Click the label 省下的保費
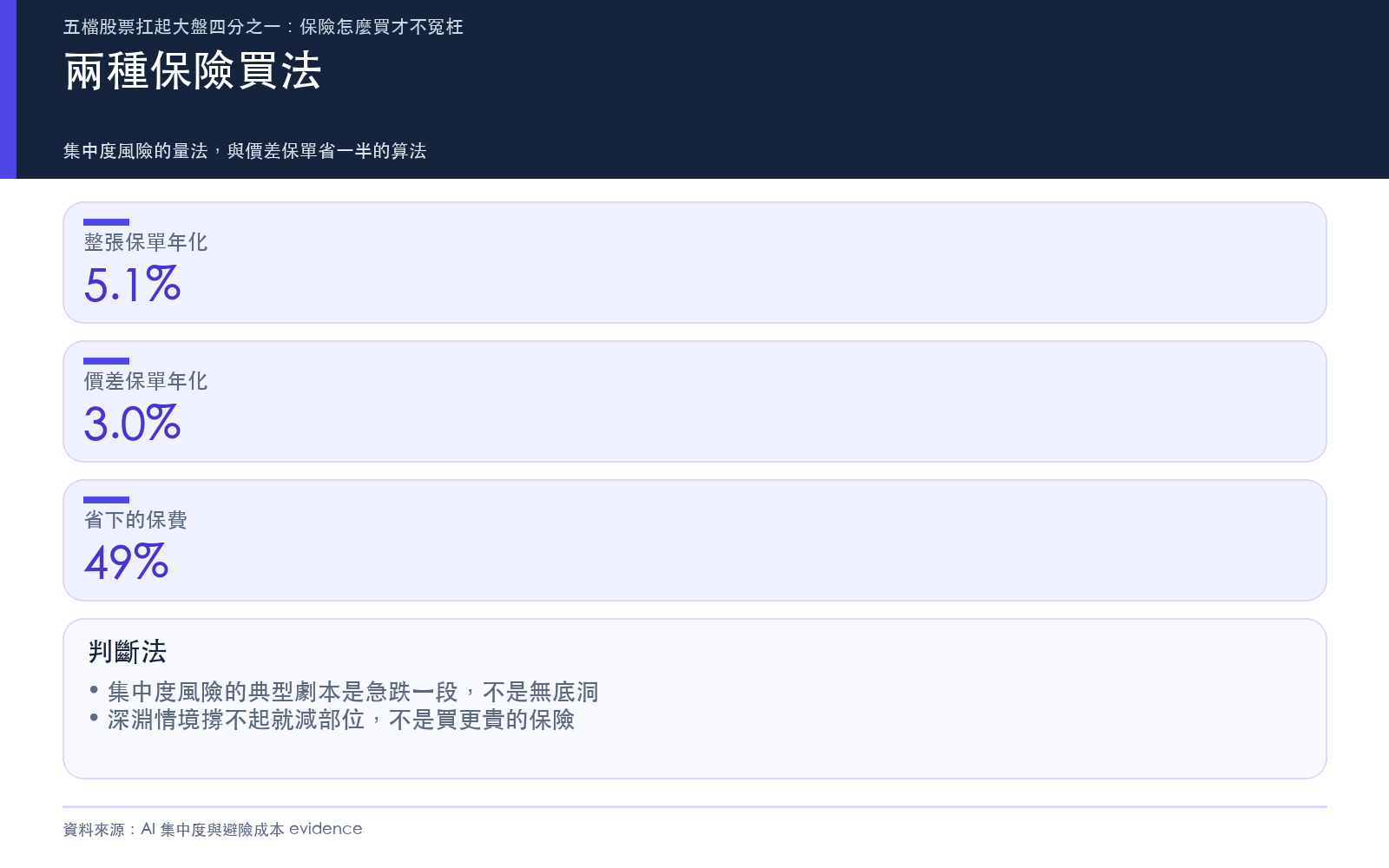1389x868 pixels. 135,520
